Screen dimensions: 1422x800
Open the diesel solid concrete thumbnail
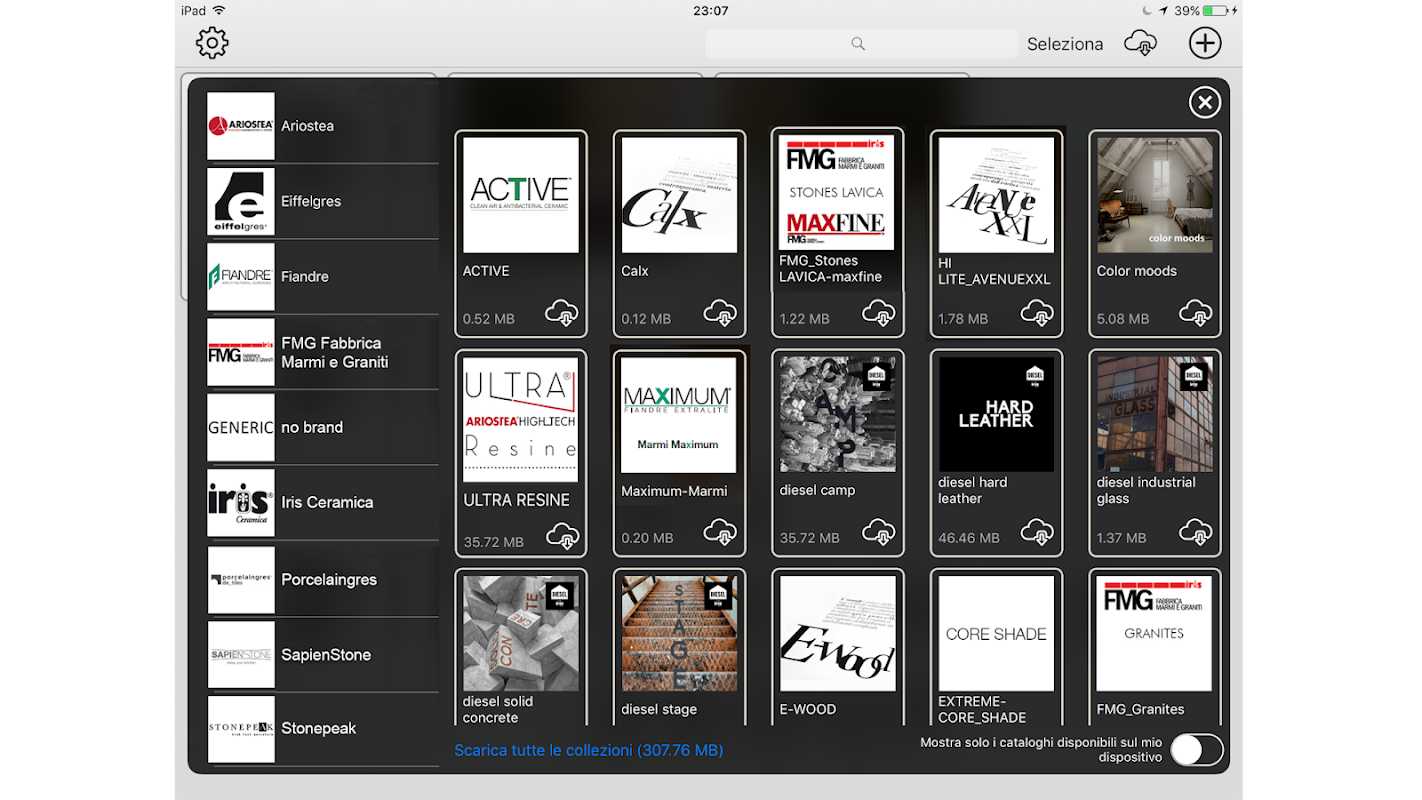click(521, 634)
